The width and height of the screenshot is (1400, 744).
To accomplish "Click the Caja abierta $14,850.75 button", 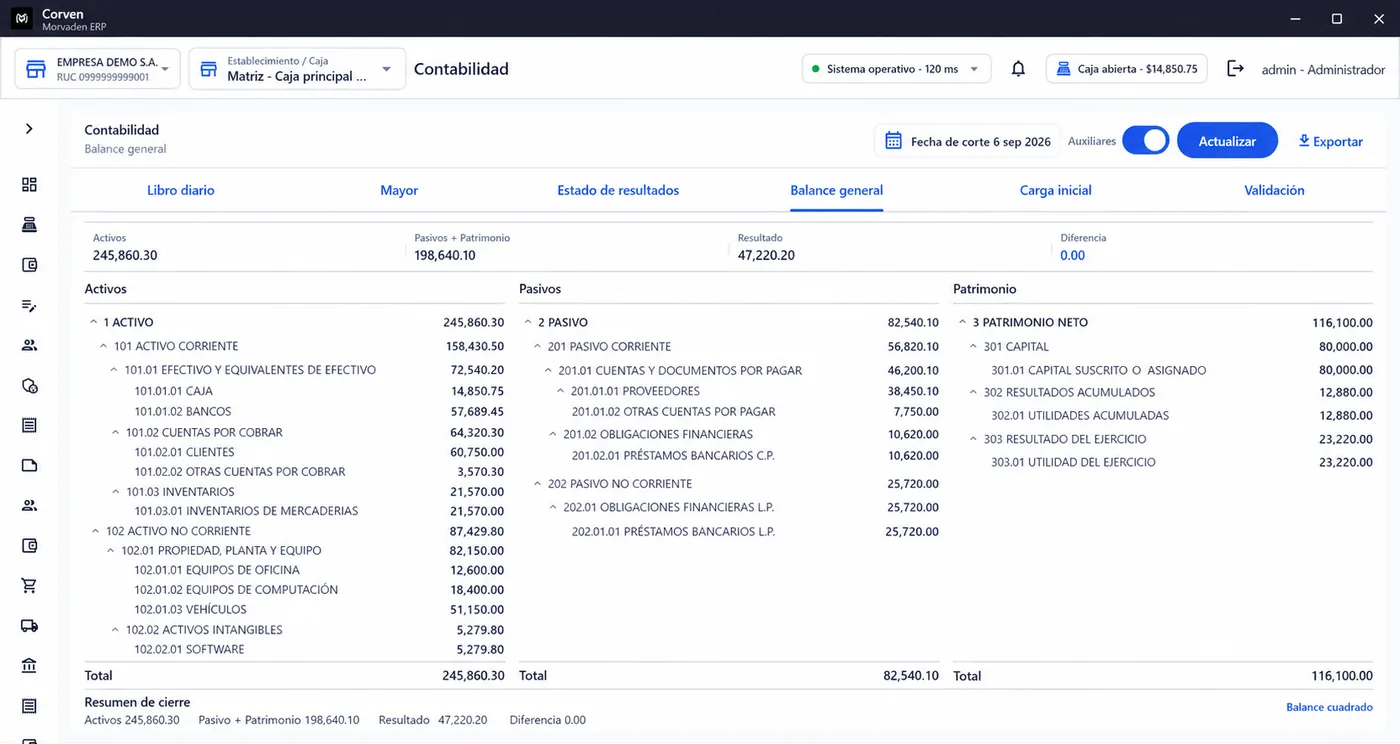I will (1127, 69).
